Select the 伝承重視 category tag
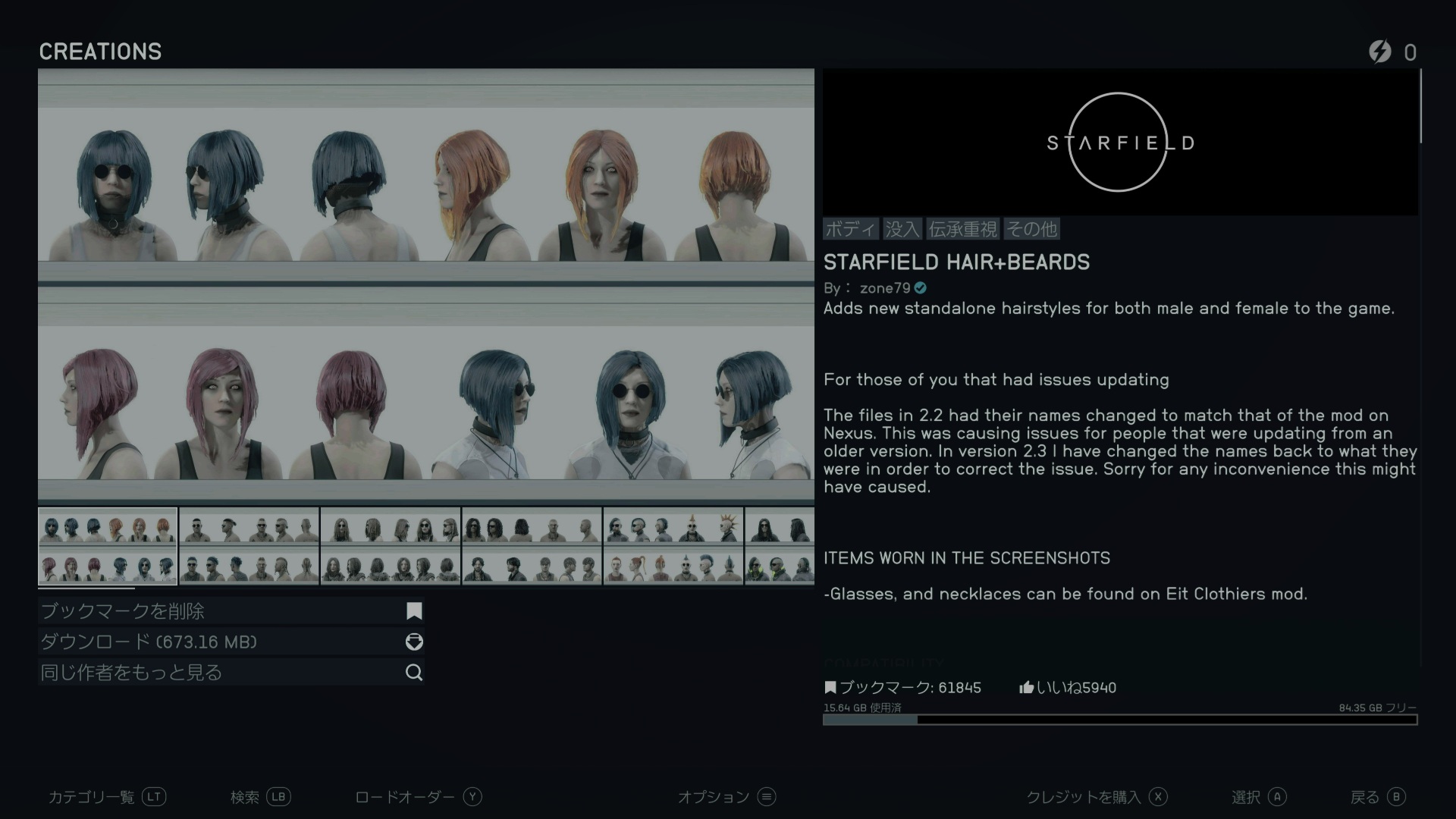Viewport: 1456px width, 819px height. pyautogui.click(x=962, y=229)
